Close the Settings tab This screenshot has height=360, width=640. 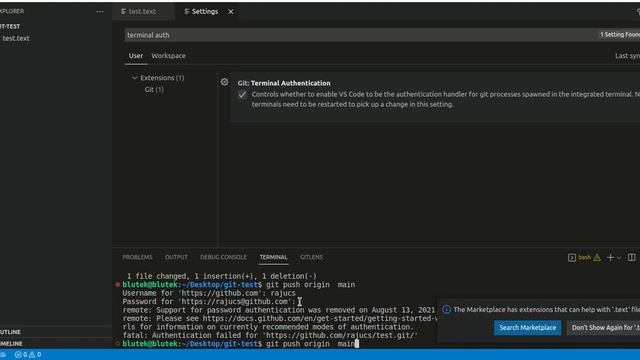pos(231,12)
